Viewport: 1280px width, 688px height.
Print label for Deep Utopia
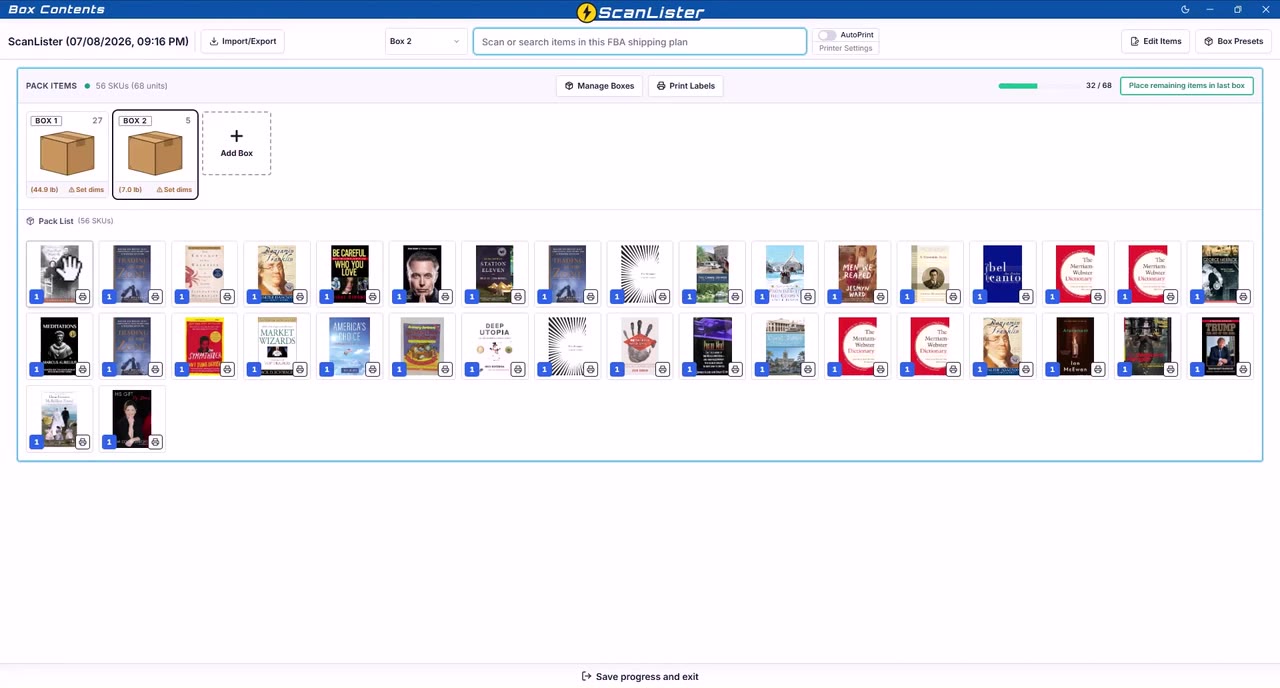[x=518, y=369]
